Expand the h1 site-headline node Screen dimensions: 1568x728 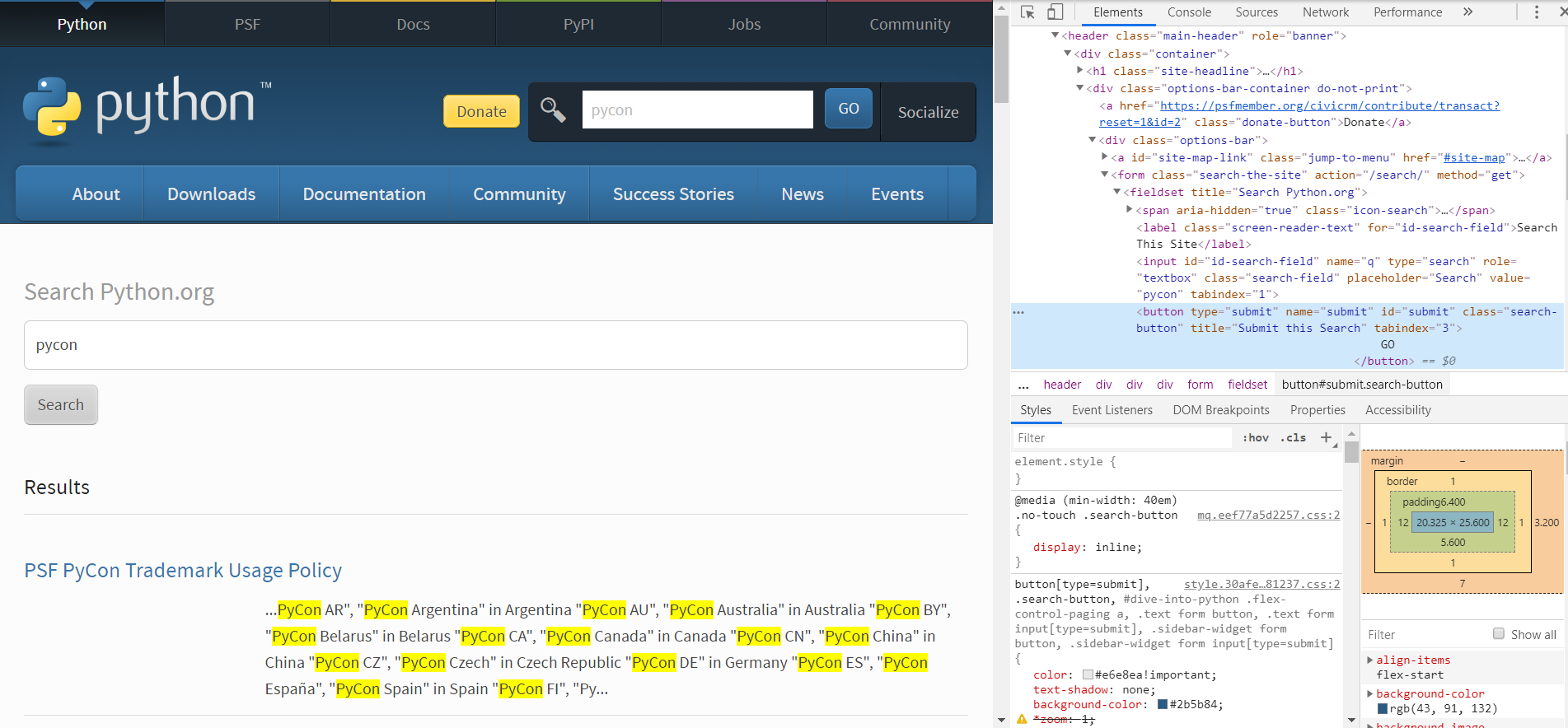click(1079, 71)
